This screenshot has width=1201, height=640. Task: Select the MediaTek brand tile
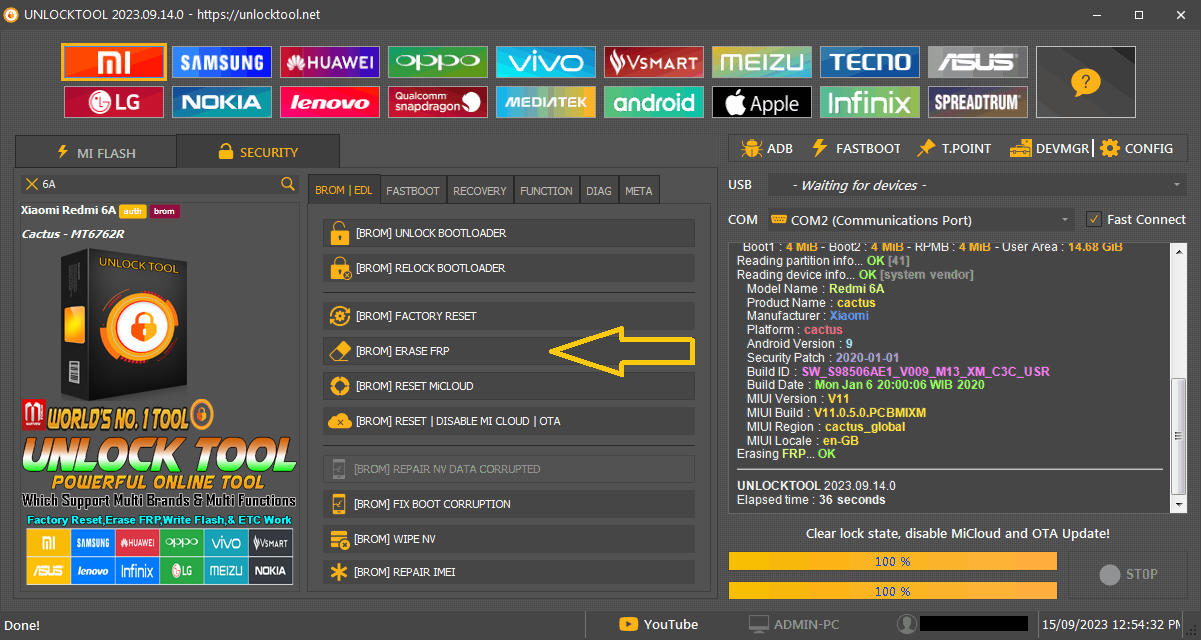click(x=545, y=102)
